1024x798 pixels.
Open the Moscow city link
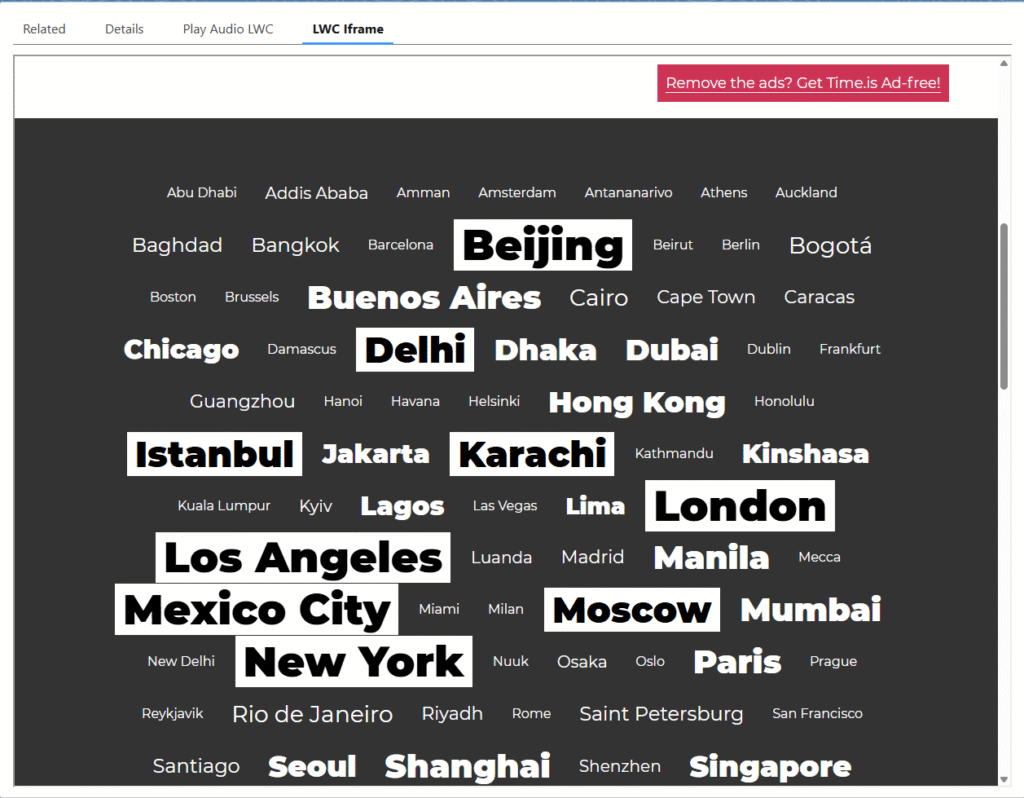coord(631,610)
